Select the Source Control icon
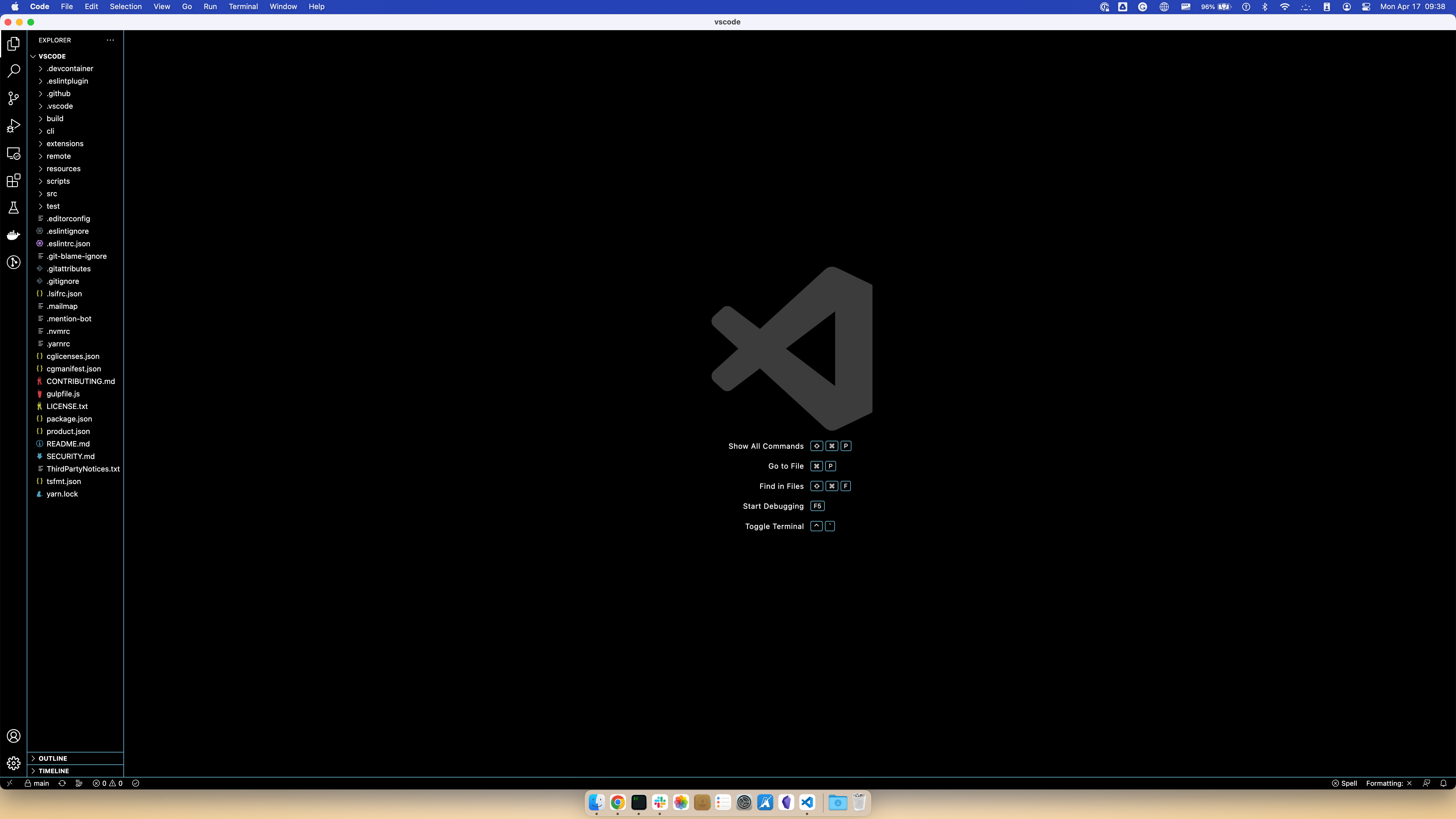This screenshot has width=1456, height=819. click(x=14, y=98)
